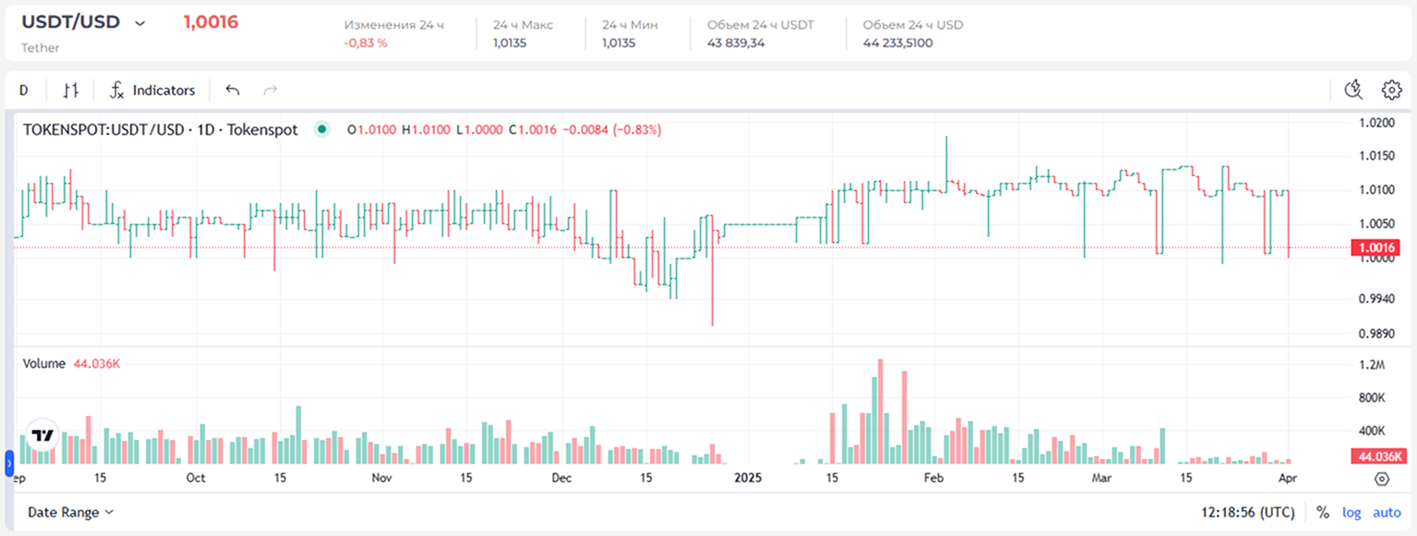Open chart settings gear in toolbar
The width and height of the screenshot is (1417, 536).
[1391, 90]
